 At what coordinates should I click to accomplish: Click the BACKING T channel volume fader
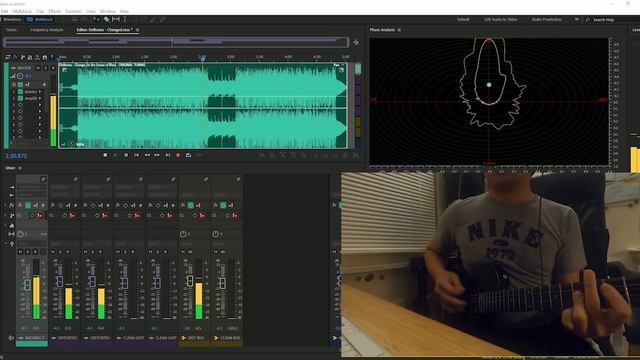click(27, 284)
